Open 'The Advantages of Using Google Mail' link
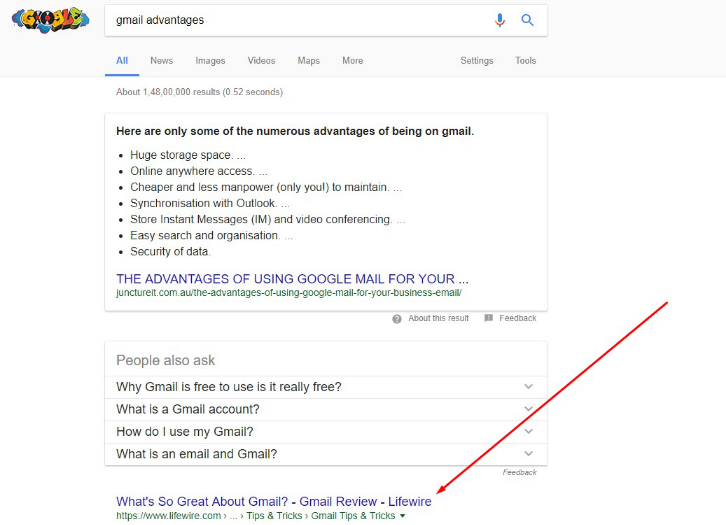726x525 pixels. coord(292,278)
